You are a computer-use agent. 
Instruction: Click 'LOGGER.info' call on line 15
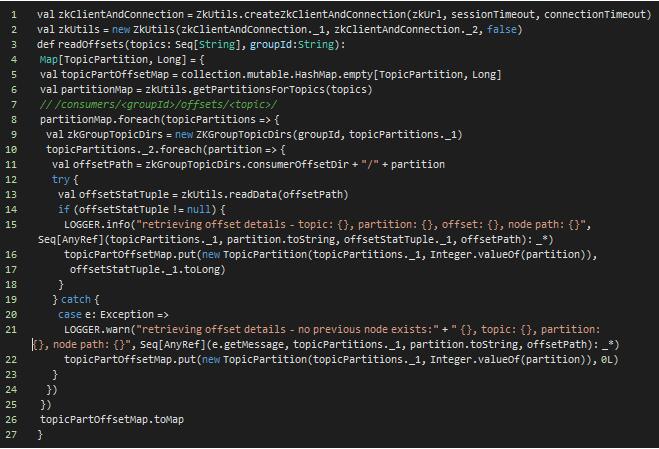click(97, 224)
